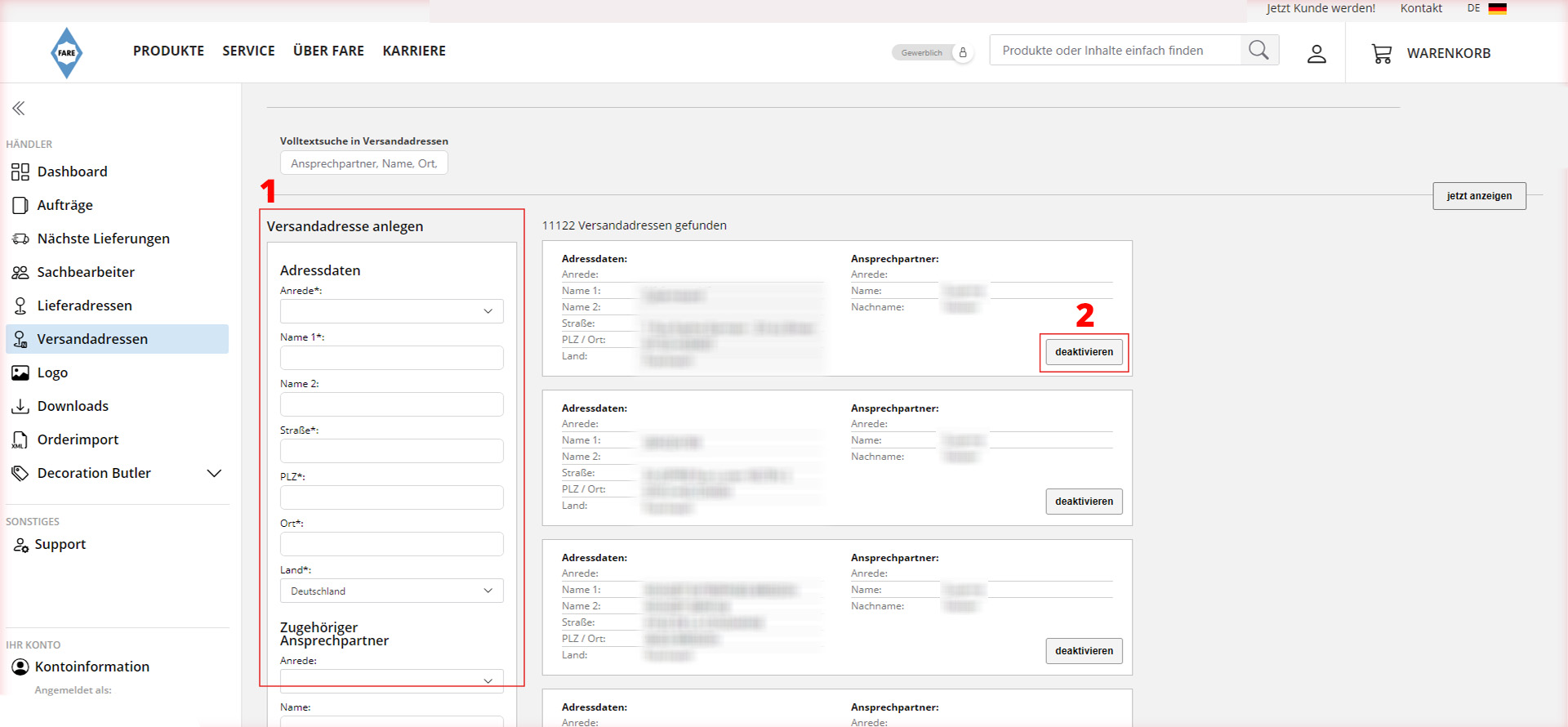Select Versandadressen in sidebar
1568x727 pixels.
[117, 339]
